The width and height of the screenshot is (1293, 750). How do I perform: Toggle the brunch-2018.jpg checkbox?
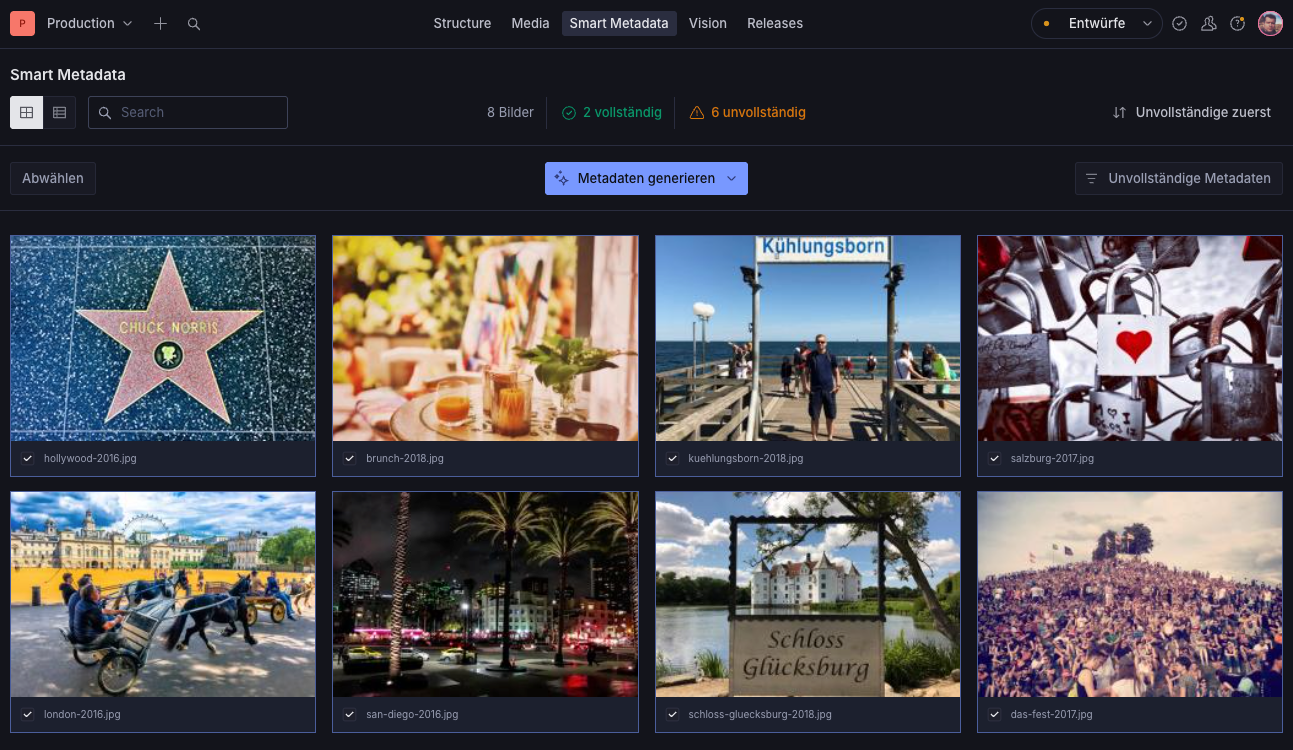pos(350,458)
